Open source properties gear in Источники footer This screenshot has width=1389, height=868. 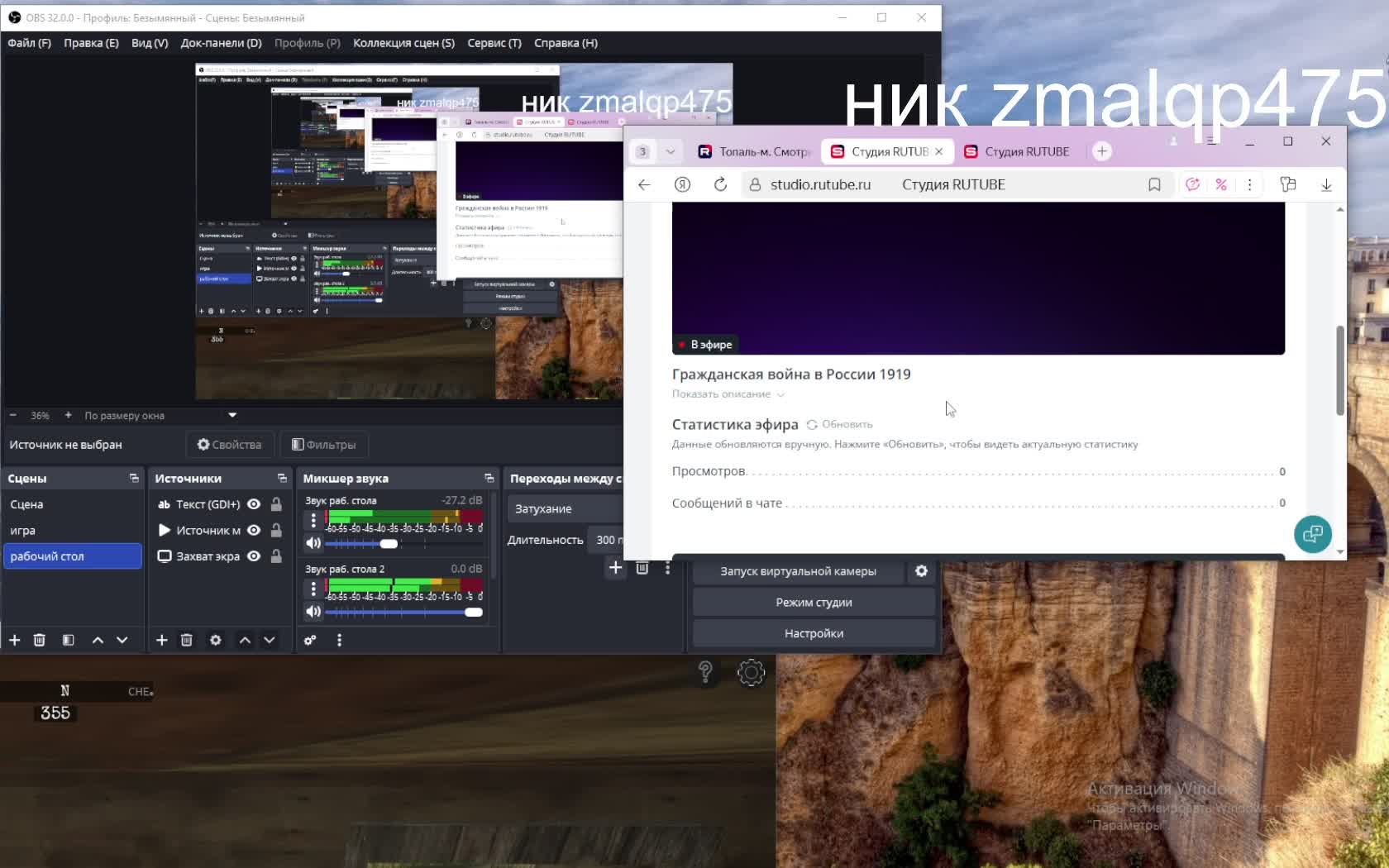pos(216,640)
